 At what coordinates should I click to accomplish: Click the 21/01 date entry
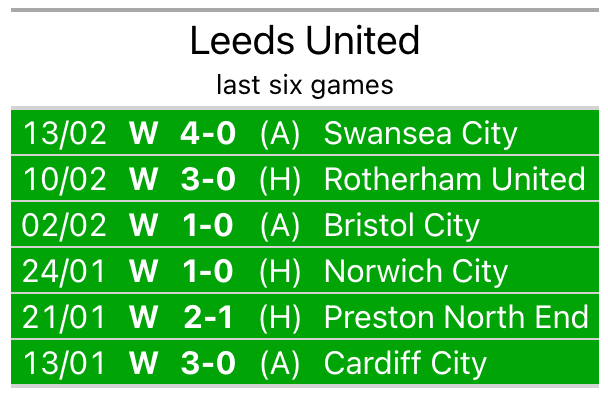(64, 317)
